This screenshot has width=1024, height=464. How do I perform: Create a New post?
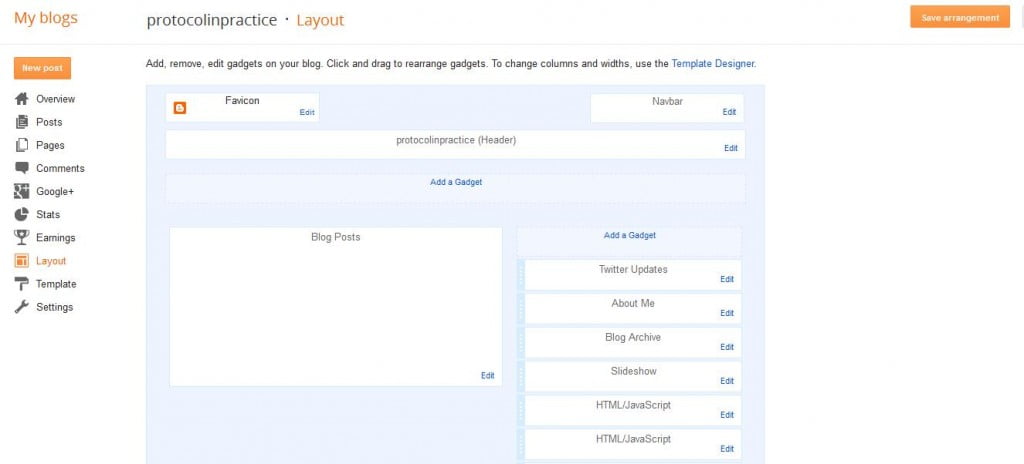42,68
